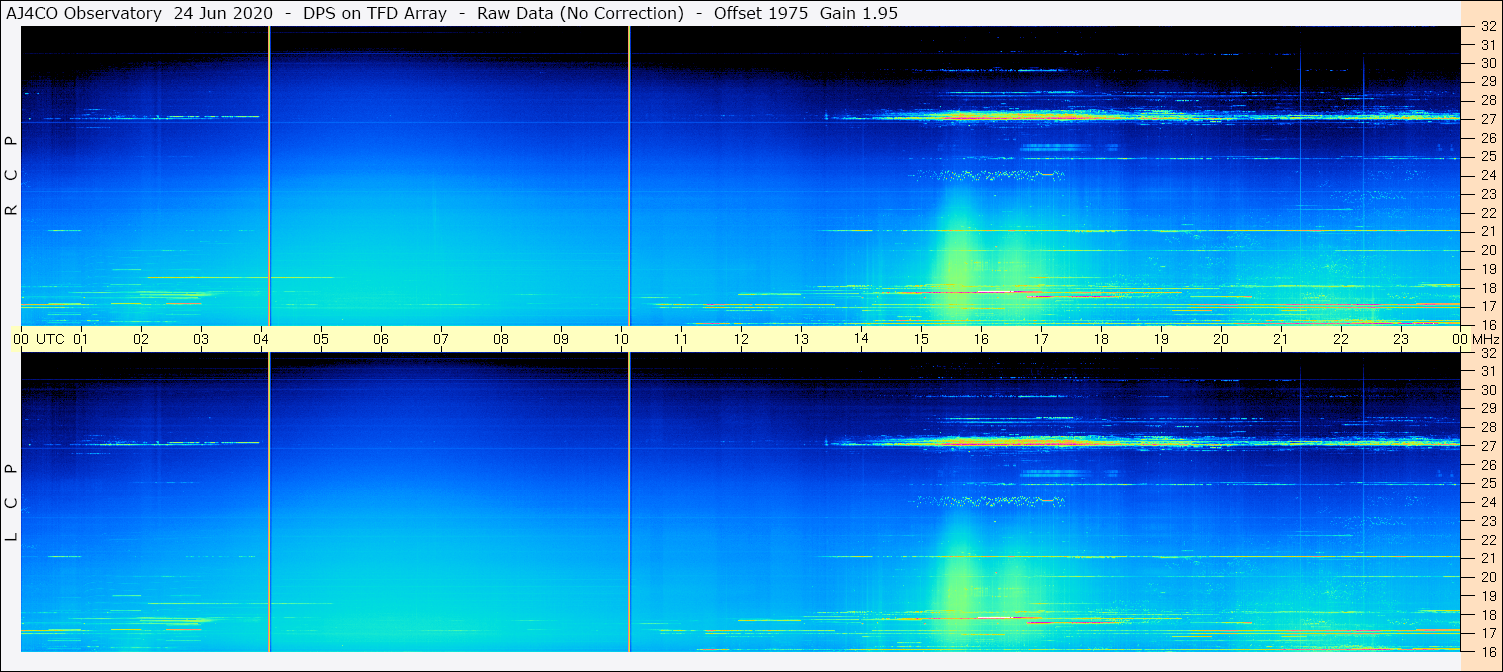Click the 09 hour tick label
1503x672 pixels.
point(561,339)
